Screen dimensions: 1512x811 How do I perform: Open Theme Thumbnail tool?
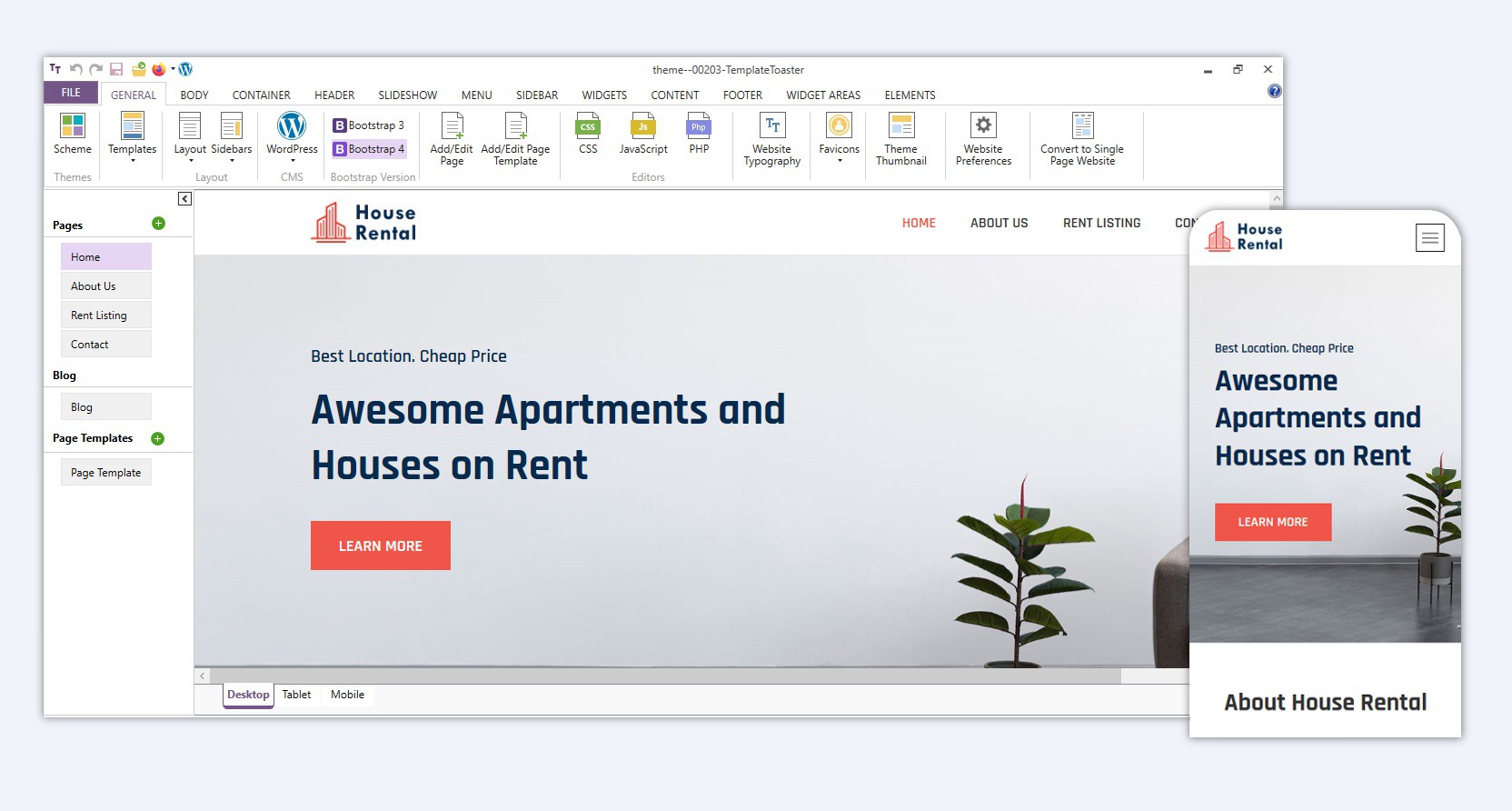point(901,138)
